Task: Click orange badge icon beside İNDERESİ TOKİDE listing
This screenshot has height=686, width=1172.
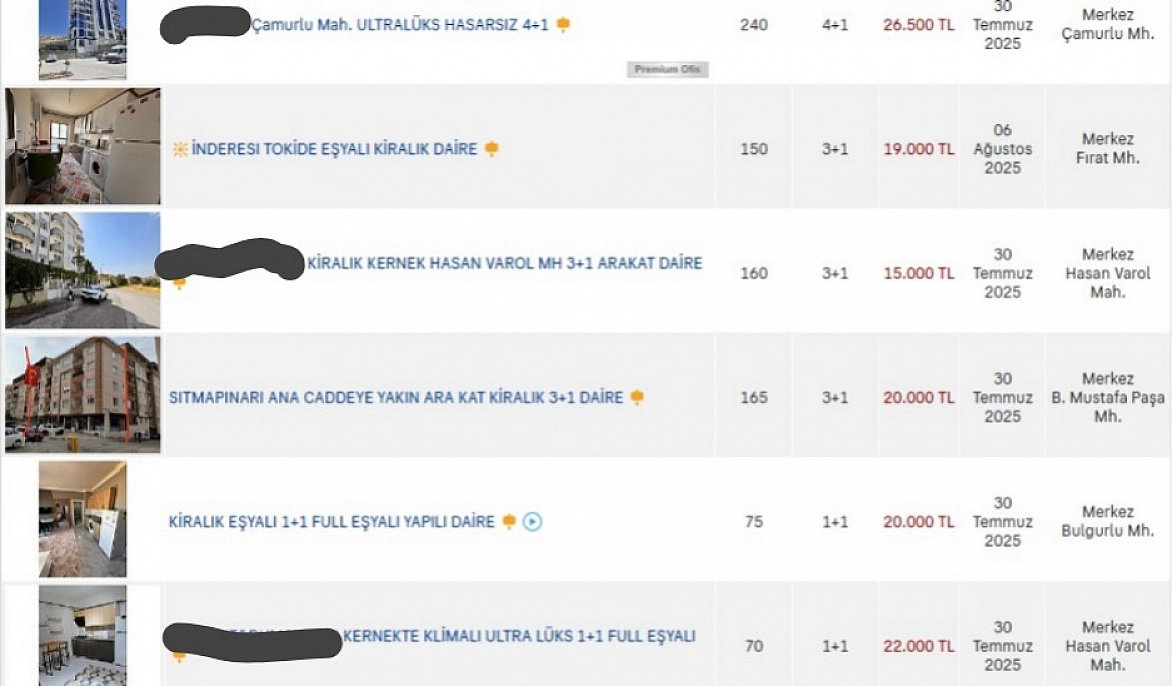Action: click(x=491, y=149)
